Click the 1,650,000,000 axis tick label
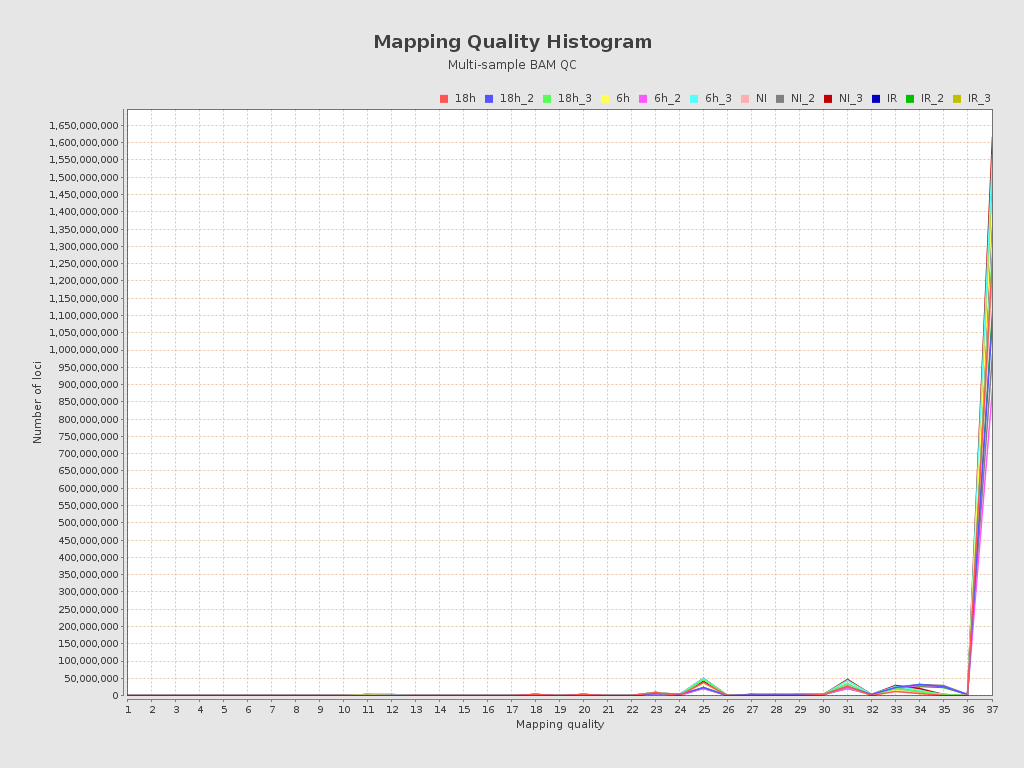 (x=82, y=125)
